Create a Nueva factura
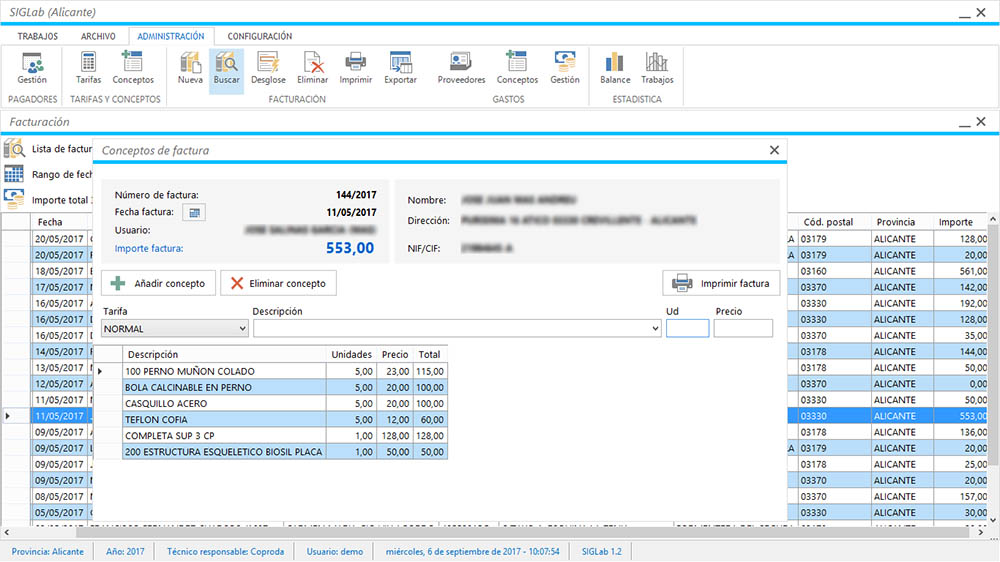The image size is (1000, 562). pyautogui.click(x=190, y=68)
